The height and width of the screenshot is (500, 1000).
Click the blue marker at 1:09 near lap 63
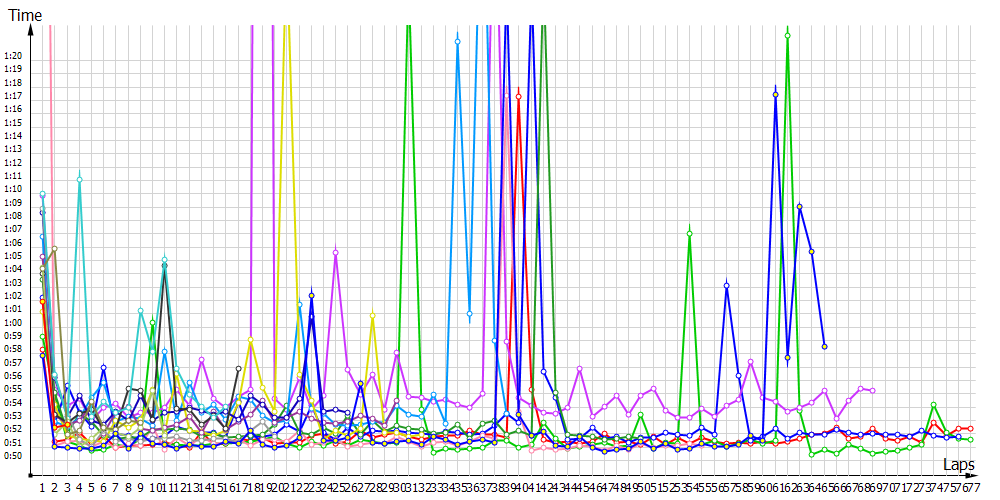point(800,207)
